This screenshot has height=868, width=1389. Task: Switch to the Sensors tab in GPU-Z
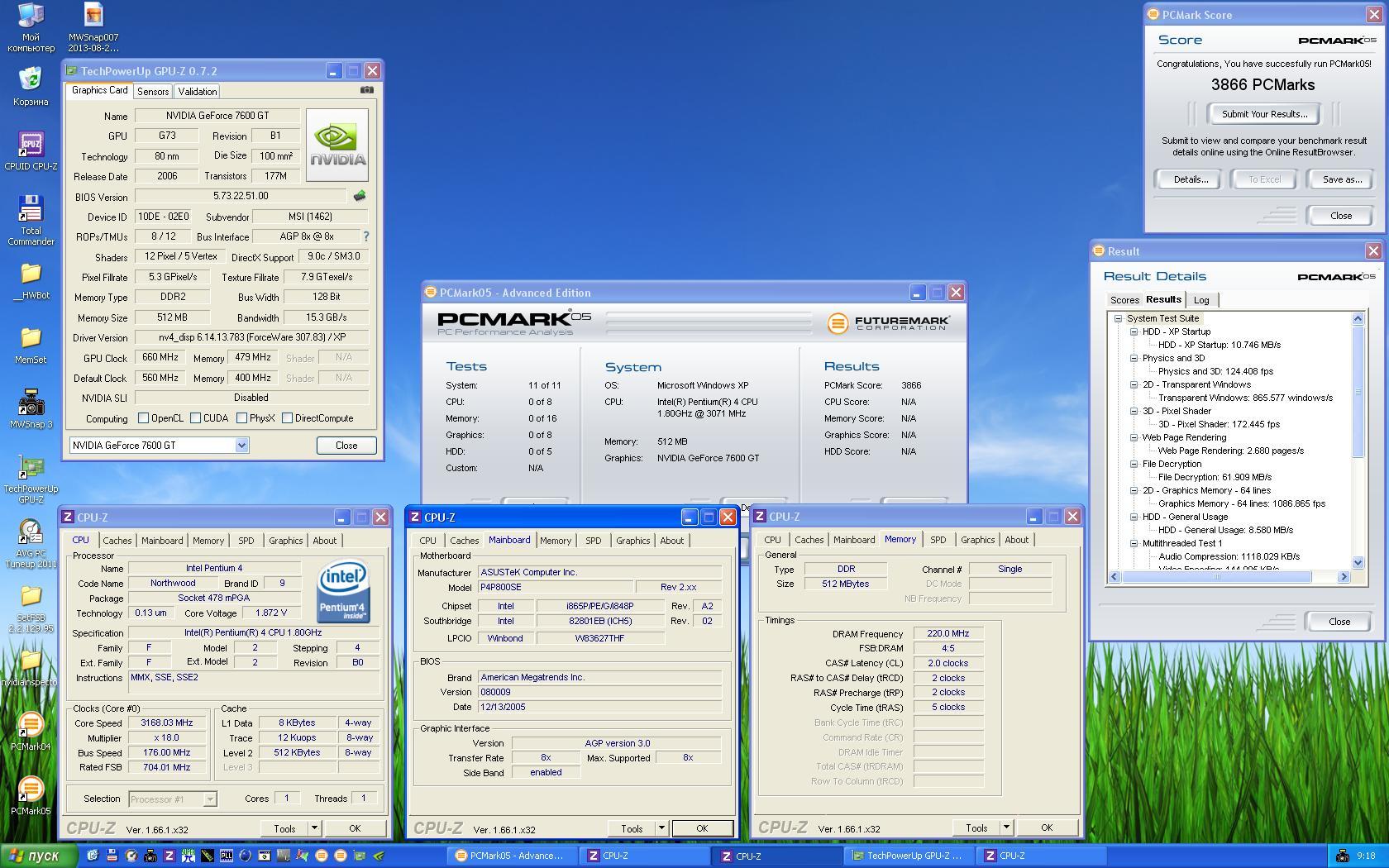[x=153, y=92]
